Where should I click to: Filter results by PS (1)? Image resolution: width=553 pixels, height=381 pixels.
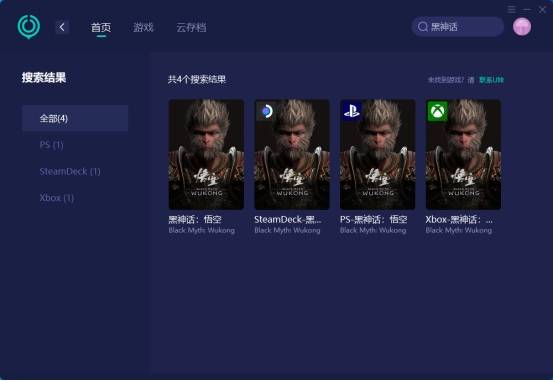coord(51,145)
